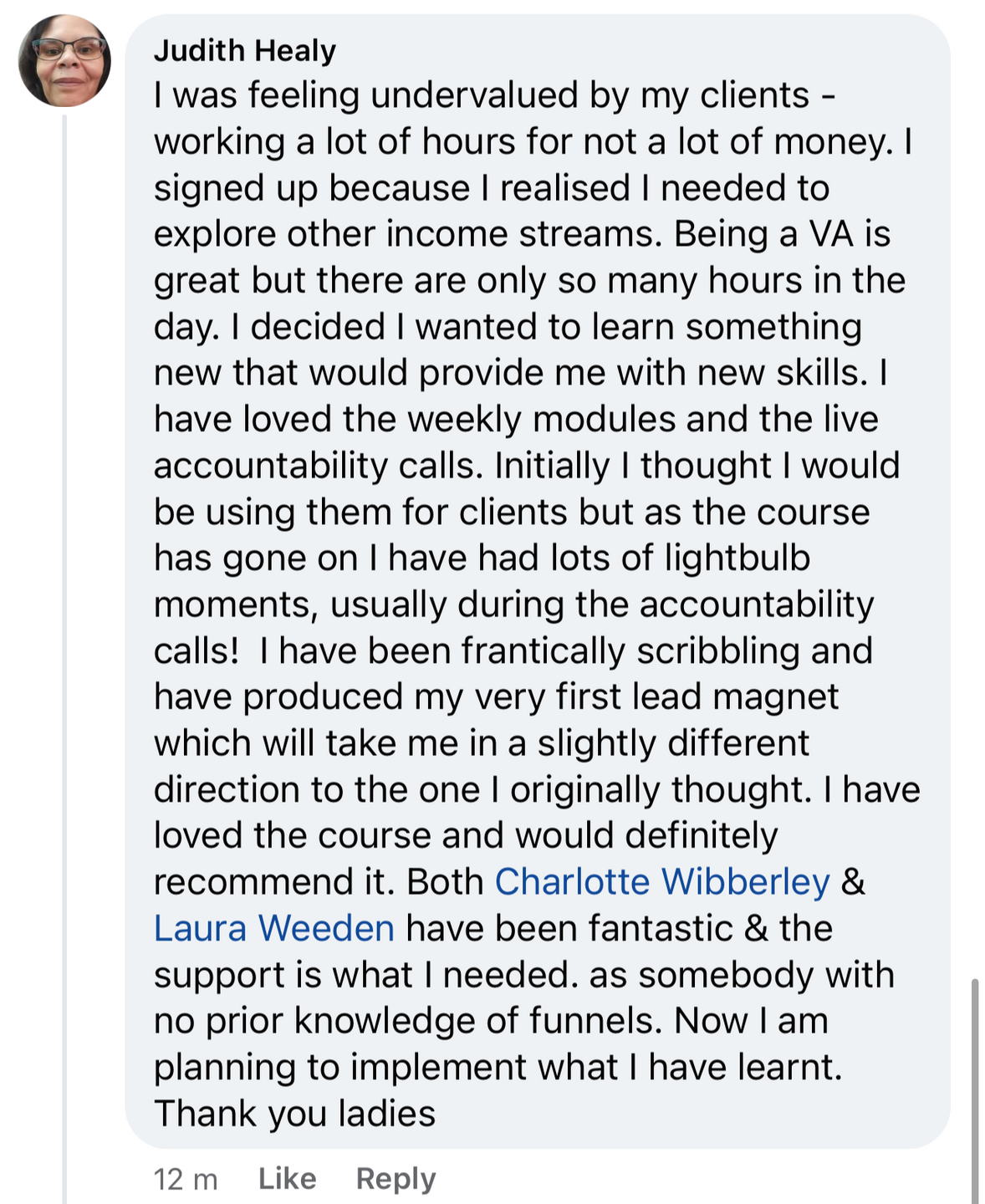Like Judith Healy's comment
The image size is (985, 1204).
pos(287,1179)
